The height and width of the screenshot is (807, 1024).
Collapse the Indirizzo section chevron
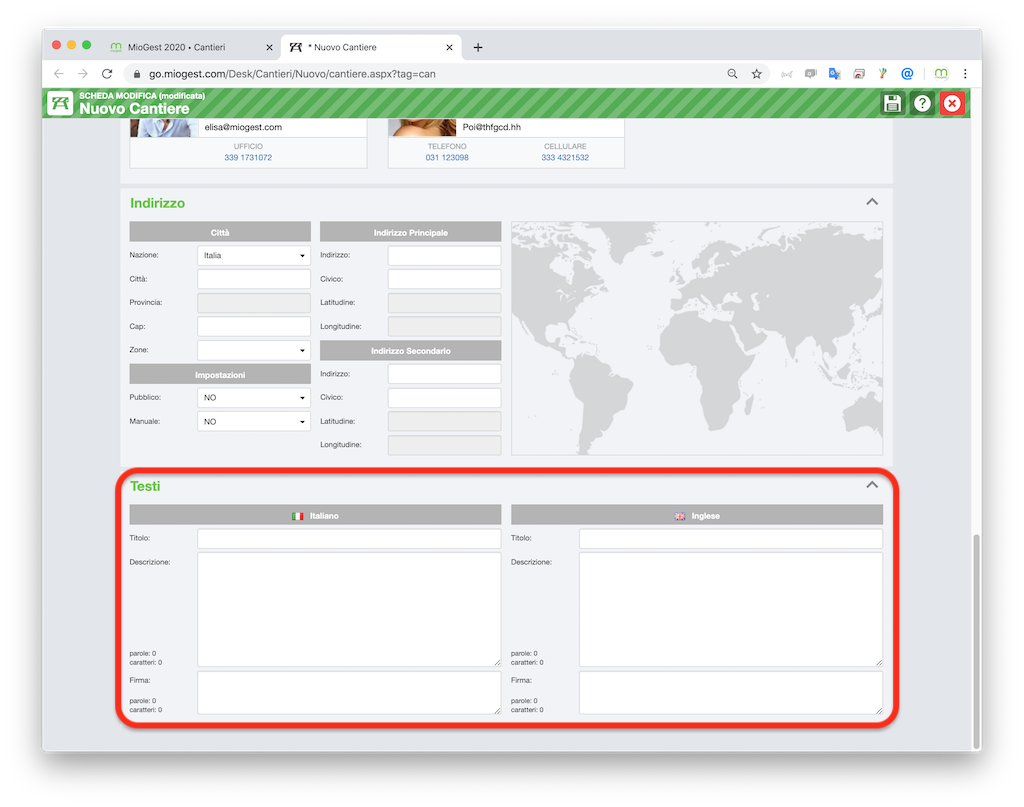coord(872,202)
